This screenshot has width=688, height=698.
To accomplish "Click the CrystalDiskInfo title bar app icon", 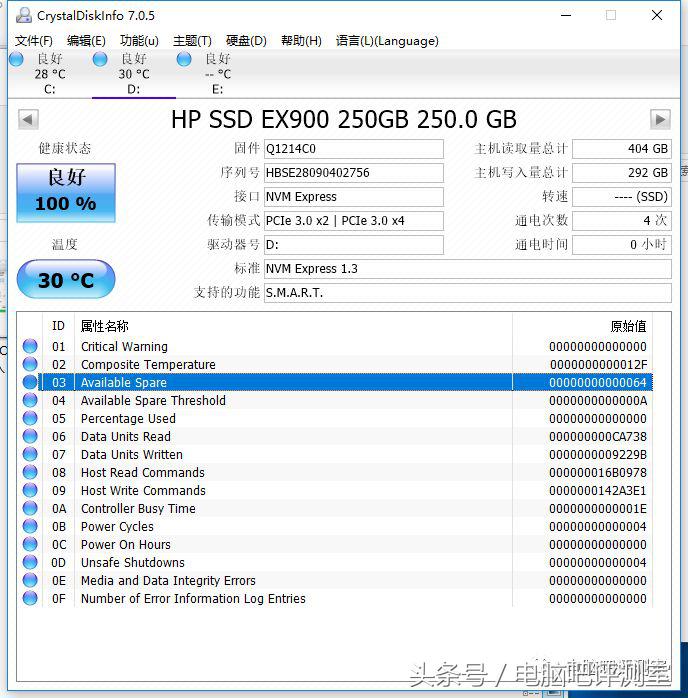I will (24, 15).
